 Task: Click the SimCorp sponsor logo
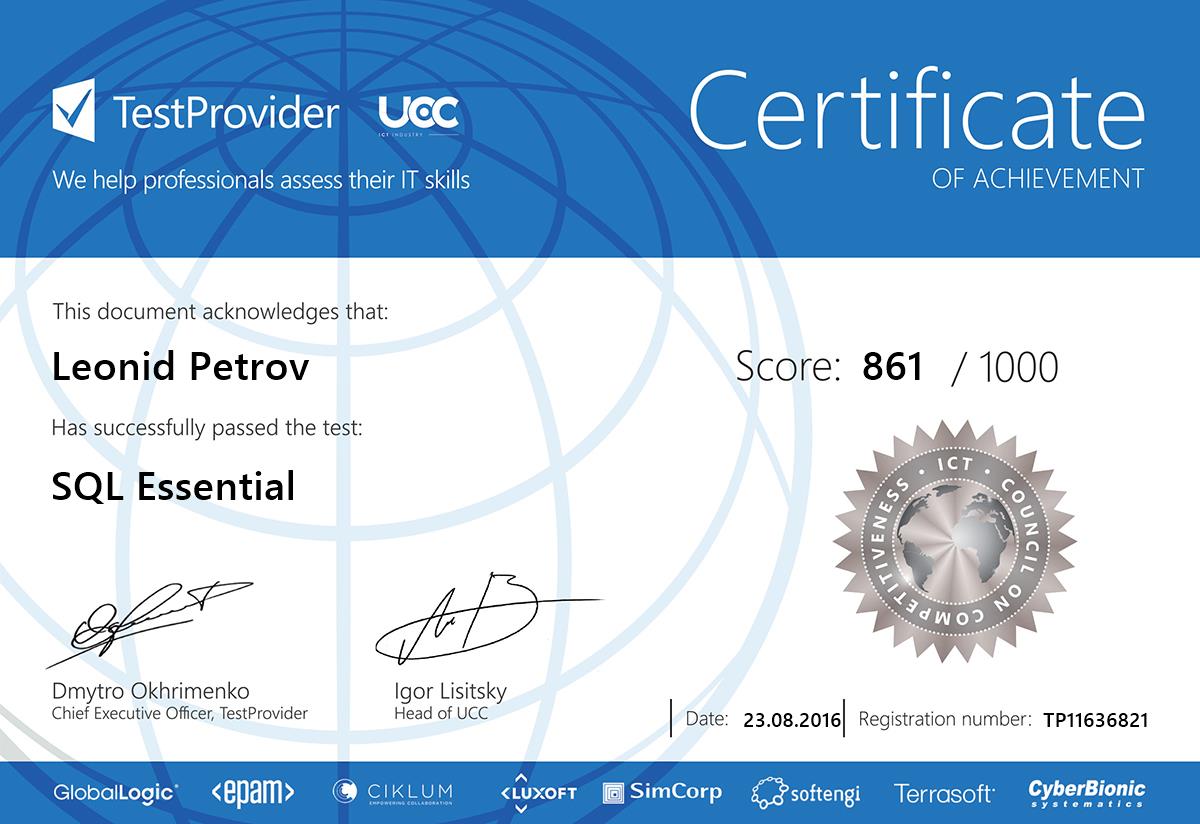click(662, 792)
